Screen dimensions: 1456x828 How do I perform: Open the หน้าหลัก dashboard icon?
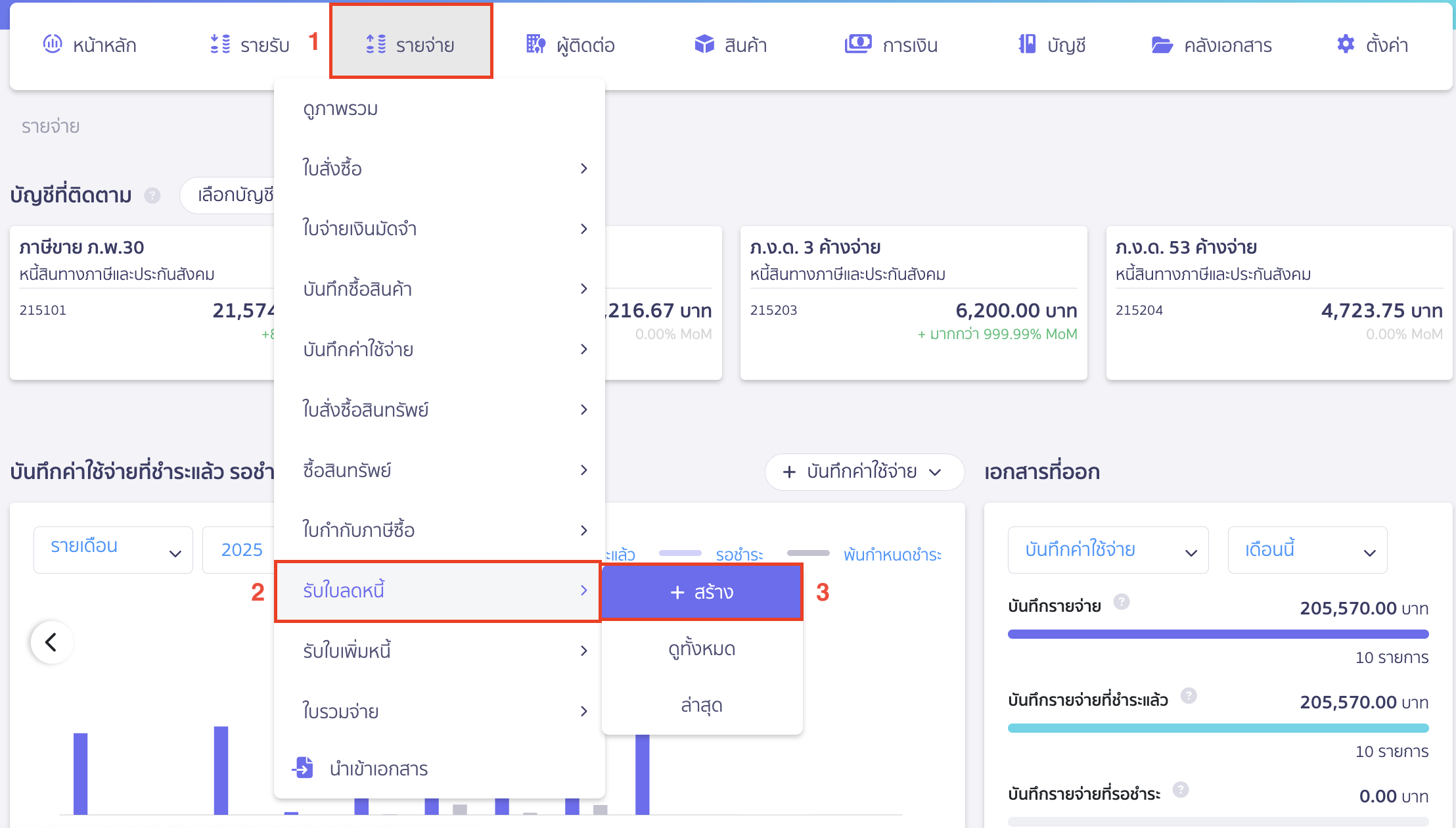[x=53, y=44]
